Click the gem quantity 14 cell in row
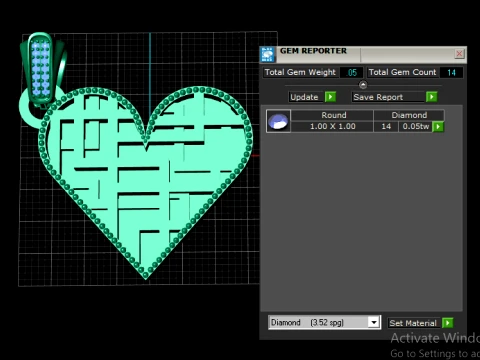Screen dimensions: 480x360 point(386,126)
